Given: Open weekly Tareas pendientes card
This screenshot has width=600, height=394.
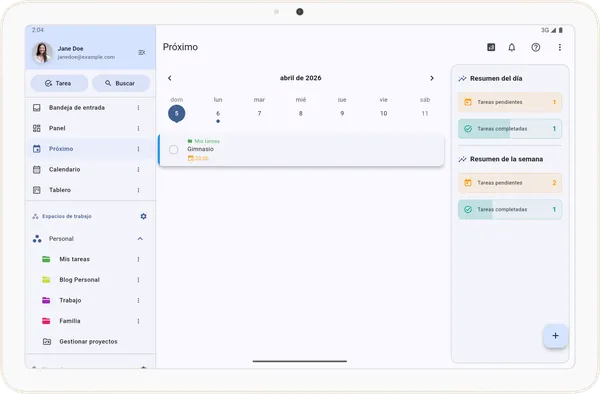Looking at the screenshot, I should pos(510,183).
